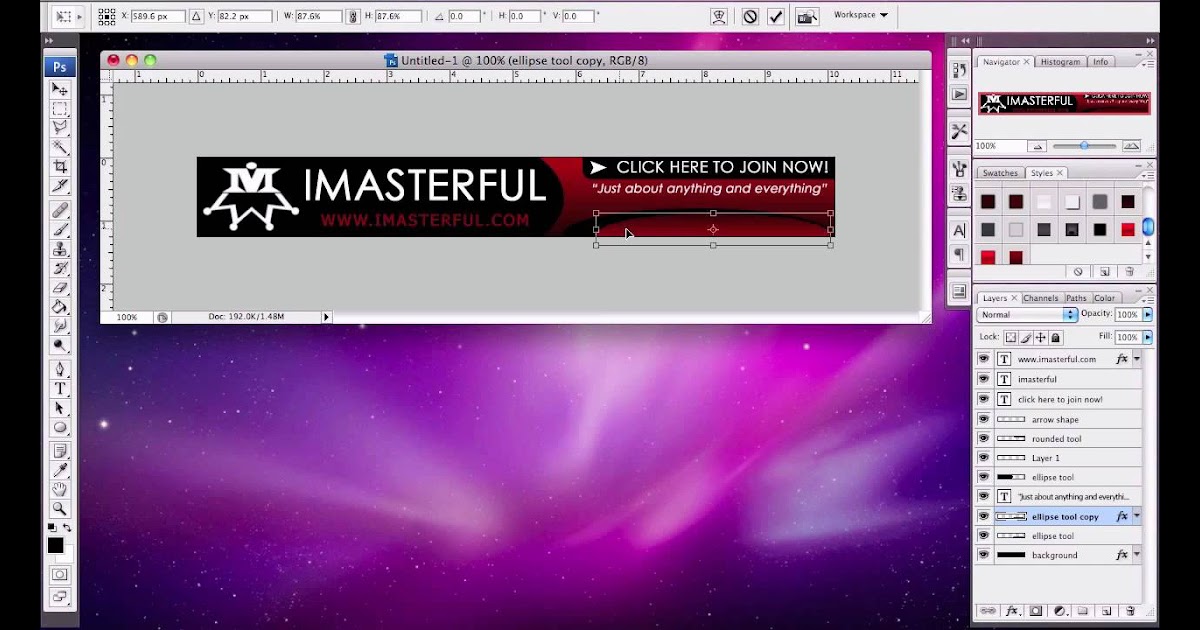Toggle lock transparent pixels
This screenshot has width=1200, height=630.
click(x=1011, y=338)
